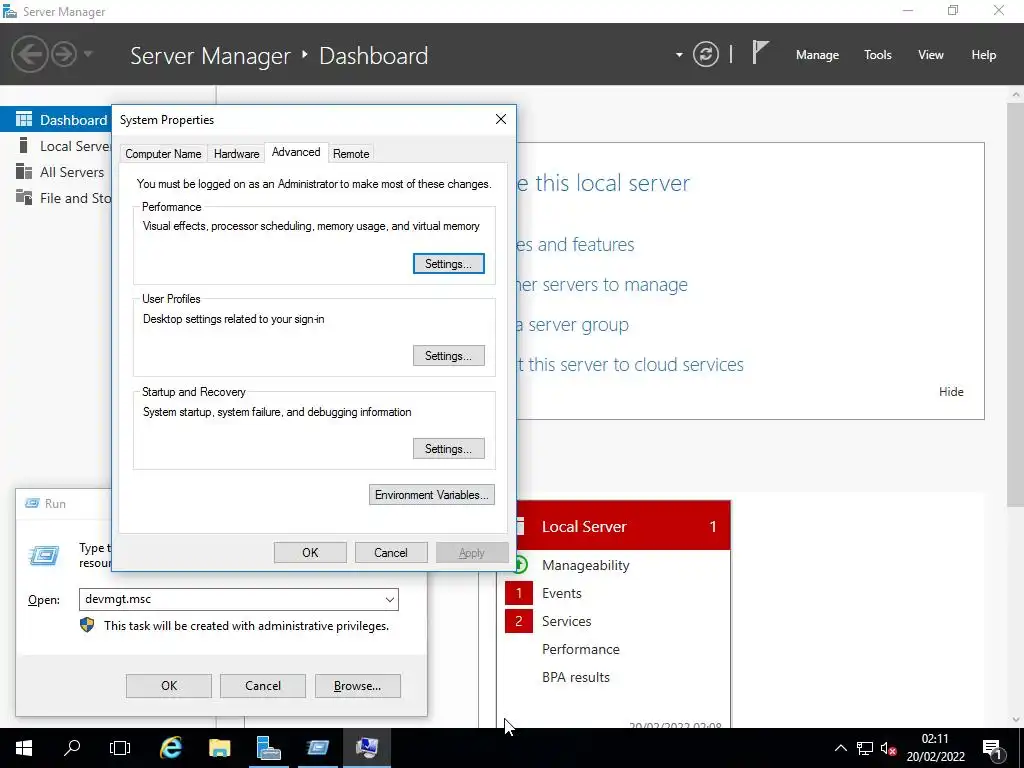The image size is (1024, 768).
Task: Open the View menu
Action: pyautogui.click(x=931, y=55)
